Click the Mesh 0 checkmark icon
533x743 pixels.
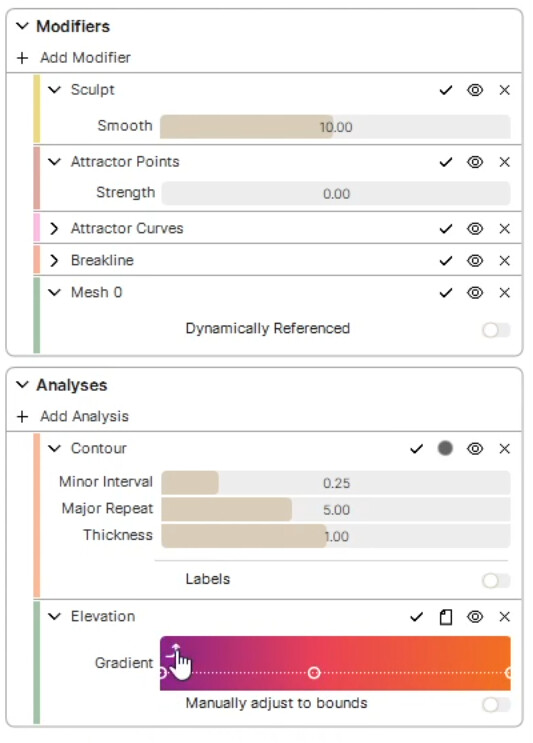pos(445,293)
